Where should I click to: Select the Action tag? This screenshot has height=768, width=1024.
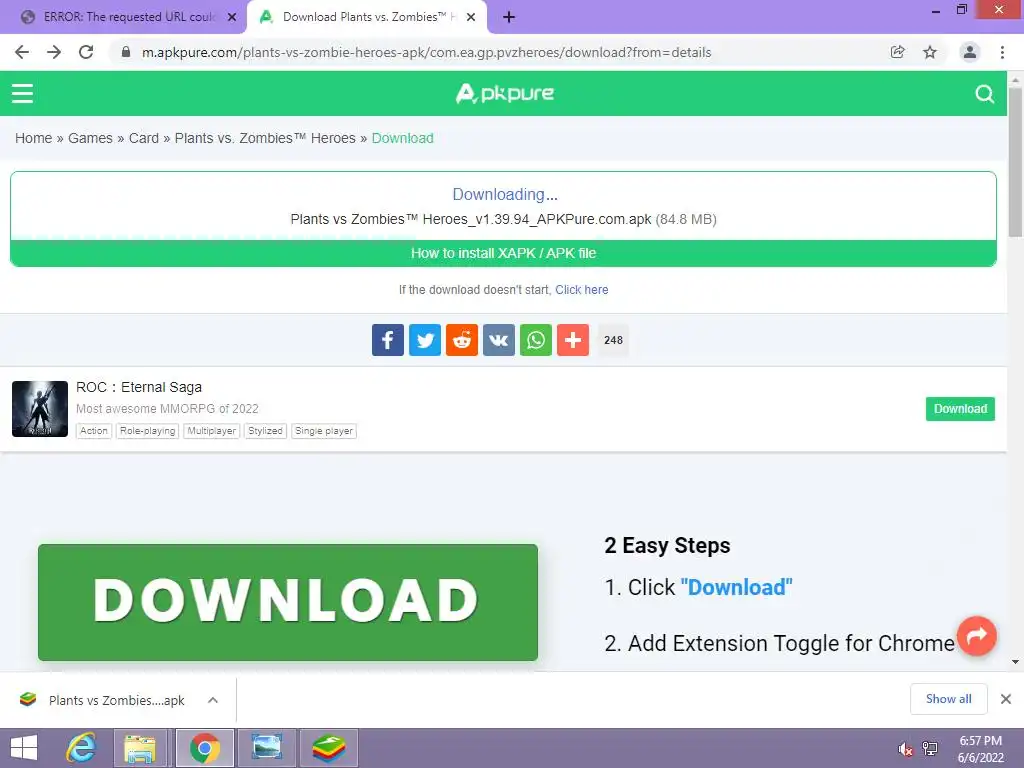[93, 431]
